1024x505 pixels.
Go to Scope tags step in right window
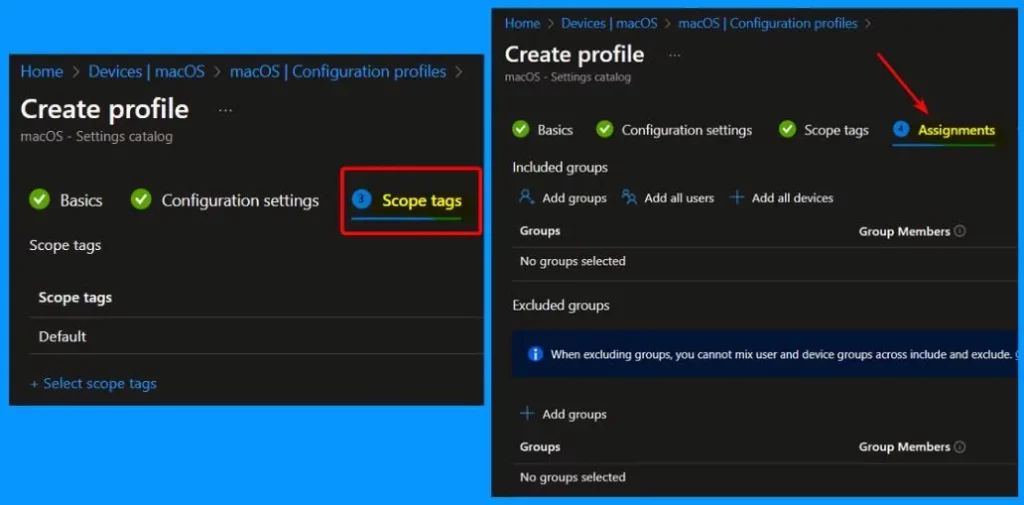(x=837, y=130)
